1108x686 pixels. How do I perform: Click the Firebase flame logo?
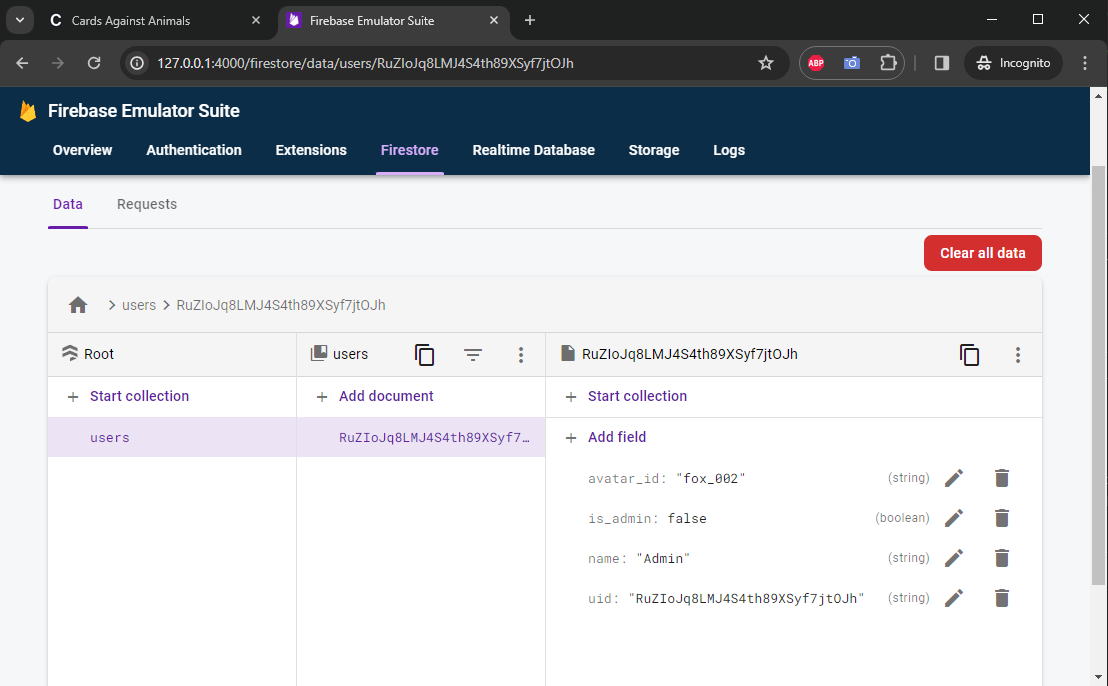click(28, 111)
